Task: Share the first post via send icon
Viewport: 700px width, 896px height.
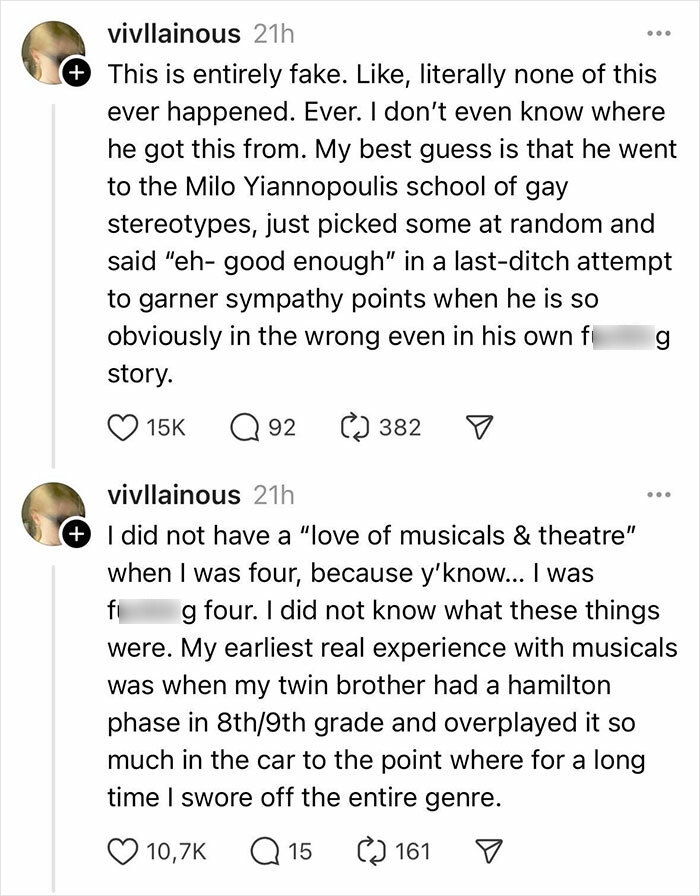Action: [x=478, y=428]
